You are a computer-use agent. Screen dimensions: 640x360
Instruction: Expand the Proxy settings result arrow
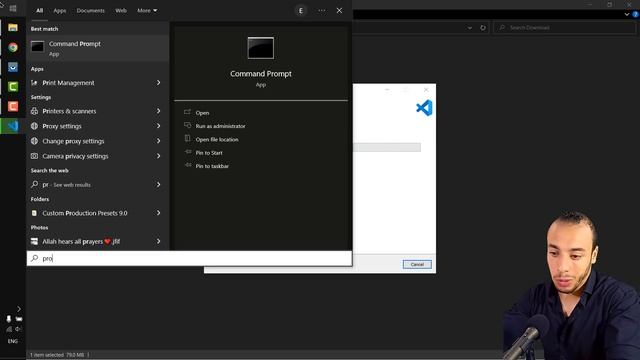tap(158, 126)
